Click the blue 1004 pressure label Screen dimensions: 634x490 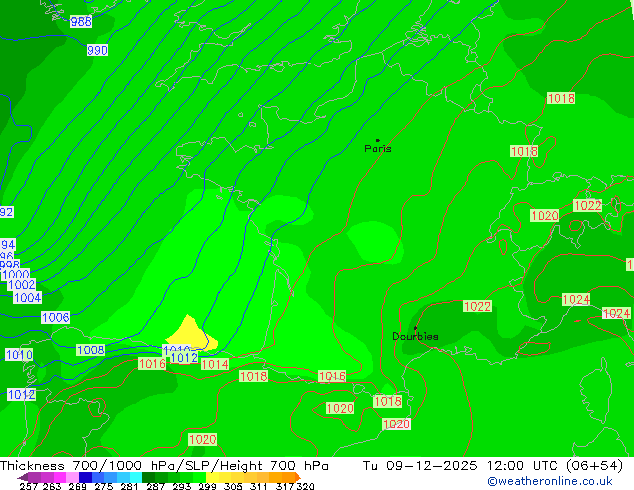point(27,298)
